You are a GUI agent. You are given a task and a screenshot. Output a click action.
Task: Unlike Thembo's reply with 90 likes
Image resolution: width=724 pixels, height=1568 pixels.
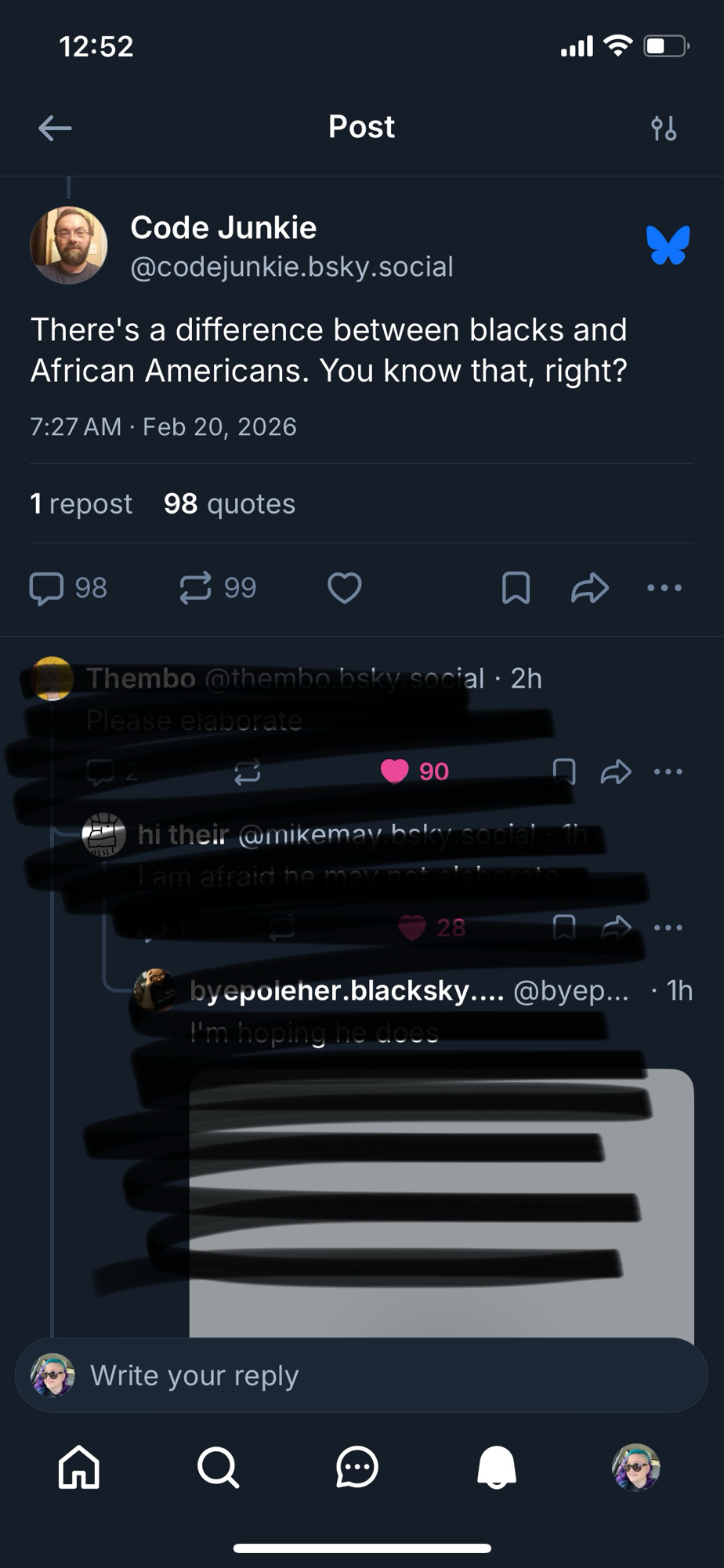click(395, 771)
